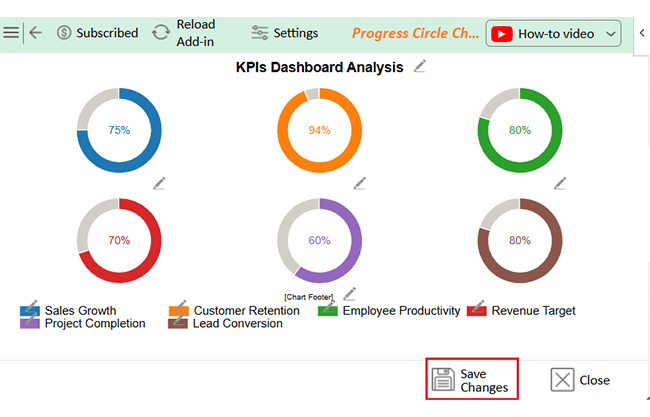The image size is (650, 417).
Task: Click the back arrow icon
Action: [36, 33]
